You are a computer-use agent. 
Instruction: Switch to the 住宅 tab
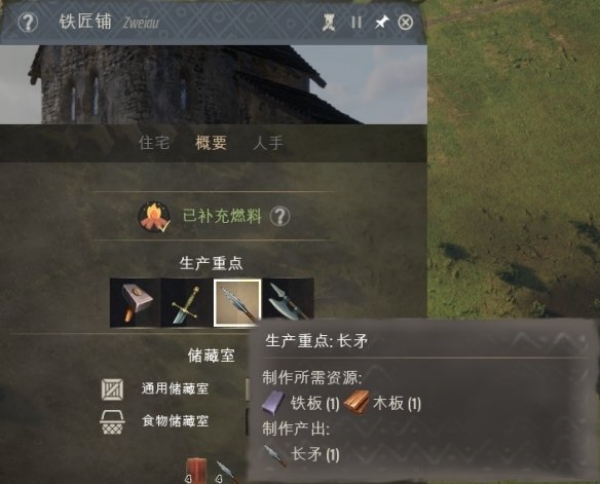pos(154,143)
